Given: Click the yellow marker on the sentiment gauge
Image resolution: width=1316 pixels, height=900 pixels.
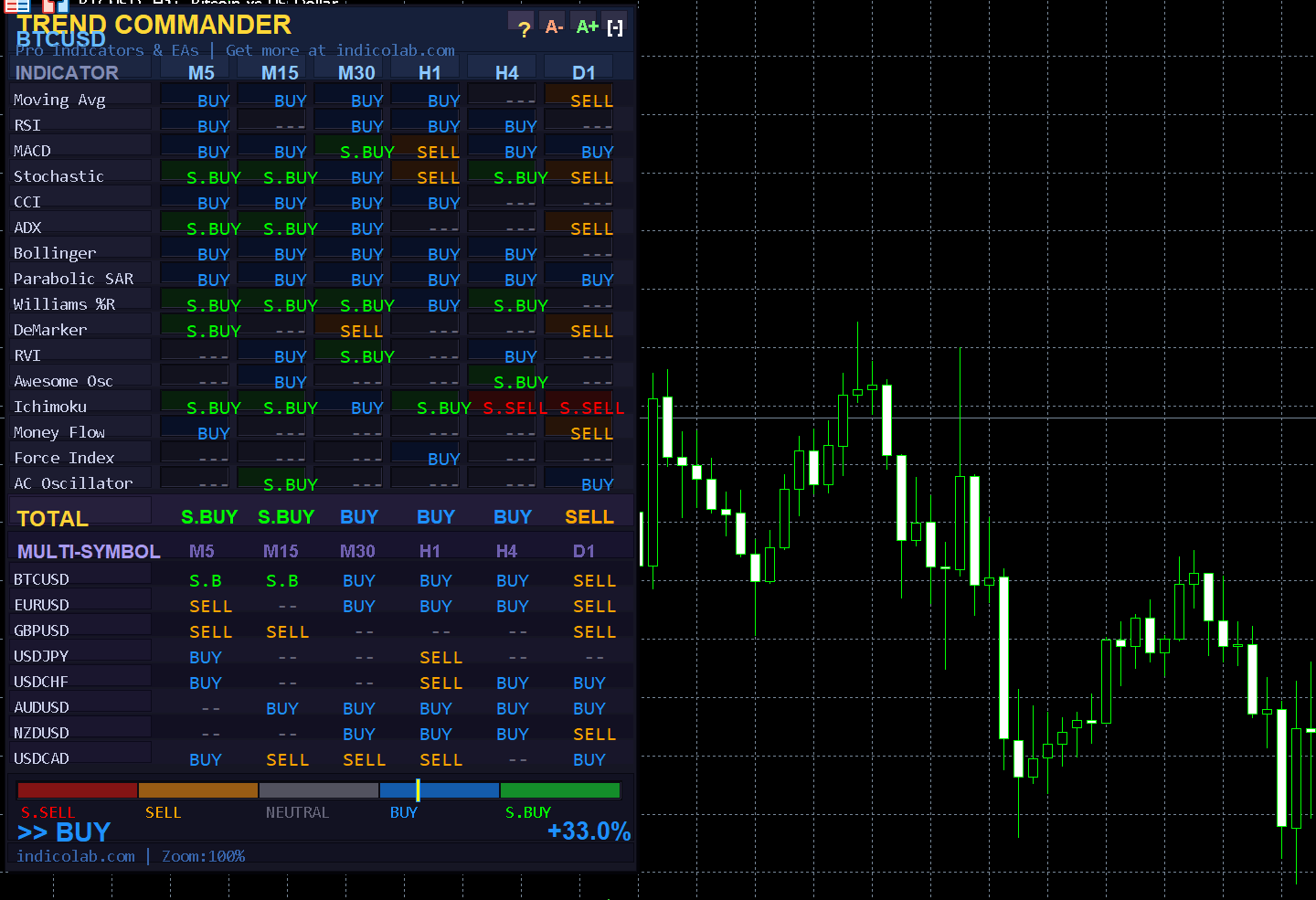Looking at the screenshot, I should [418, 790].
